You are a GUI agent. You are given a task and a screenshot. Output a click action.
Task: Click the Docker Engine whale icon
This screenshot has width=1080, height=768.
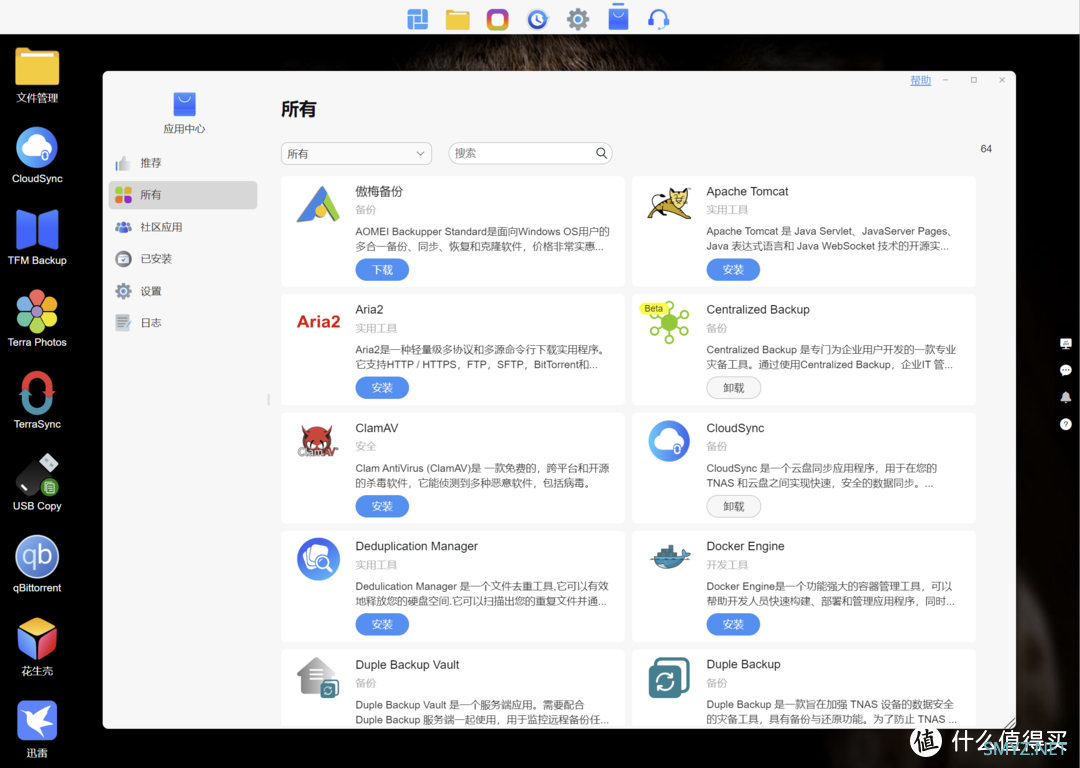click(670, 557)
